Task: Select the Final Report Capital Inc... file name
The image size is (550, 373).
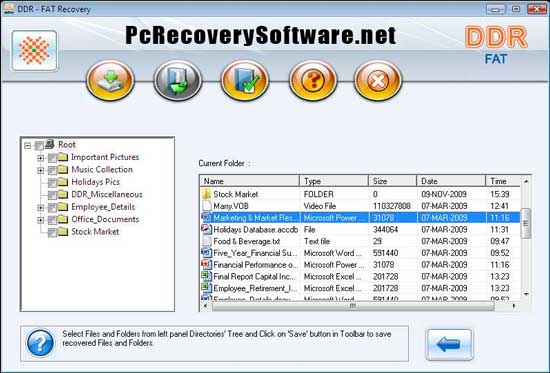Action: coord(255,277)
